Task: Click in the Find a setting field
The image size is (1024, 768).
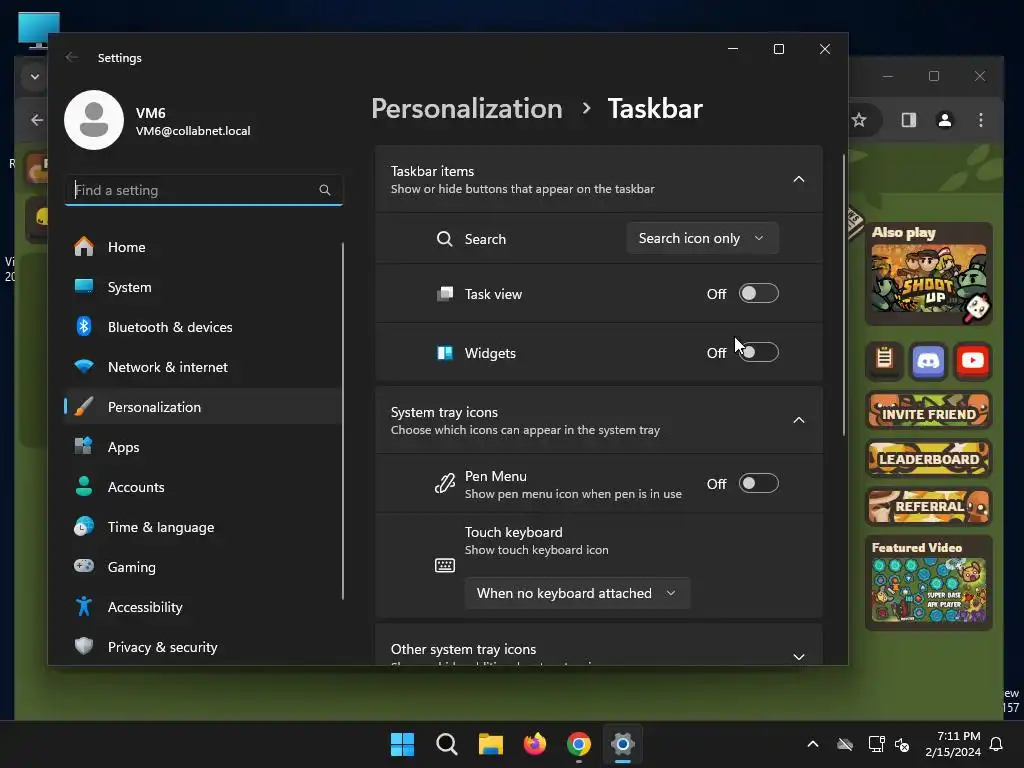Action: coord(203,190)
